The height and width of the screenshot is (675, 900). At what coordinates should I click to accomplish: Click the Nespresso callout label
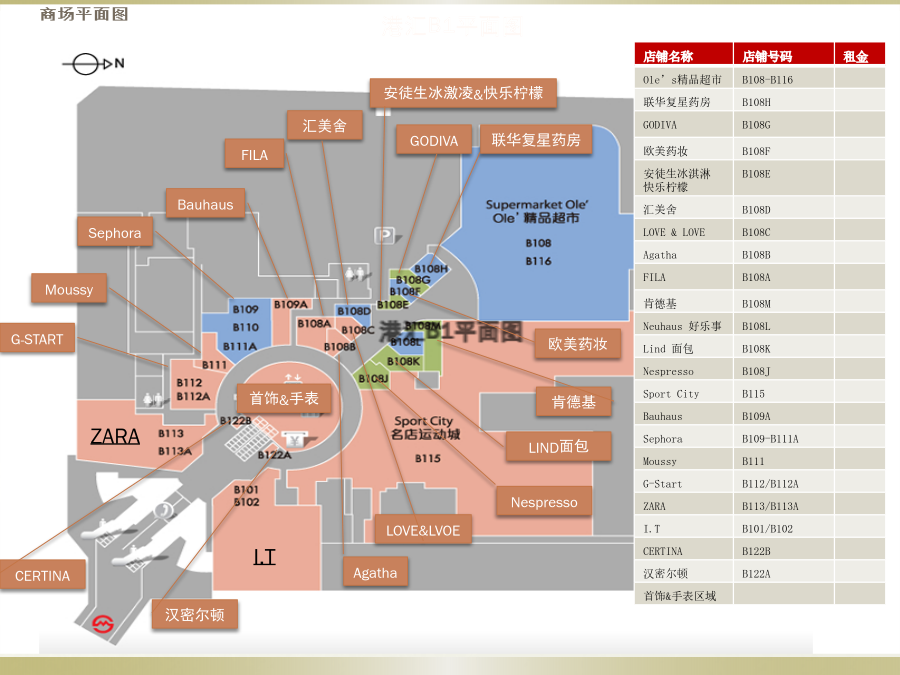pos(544,502)
